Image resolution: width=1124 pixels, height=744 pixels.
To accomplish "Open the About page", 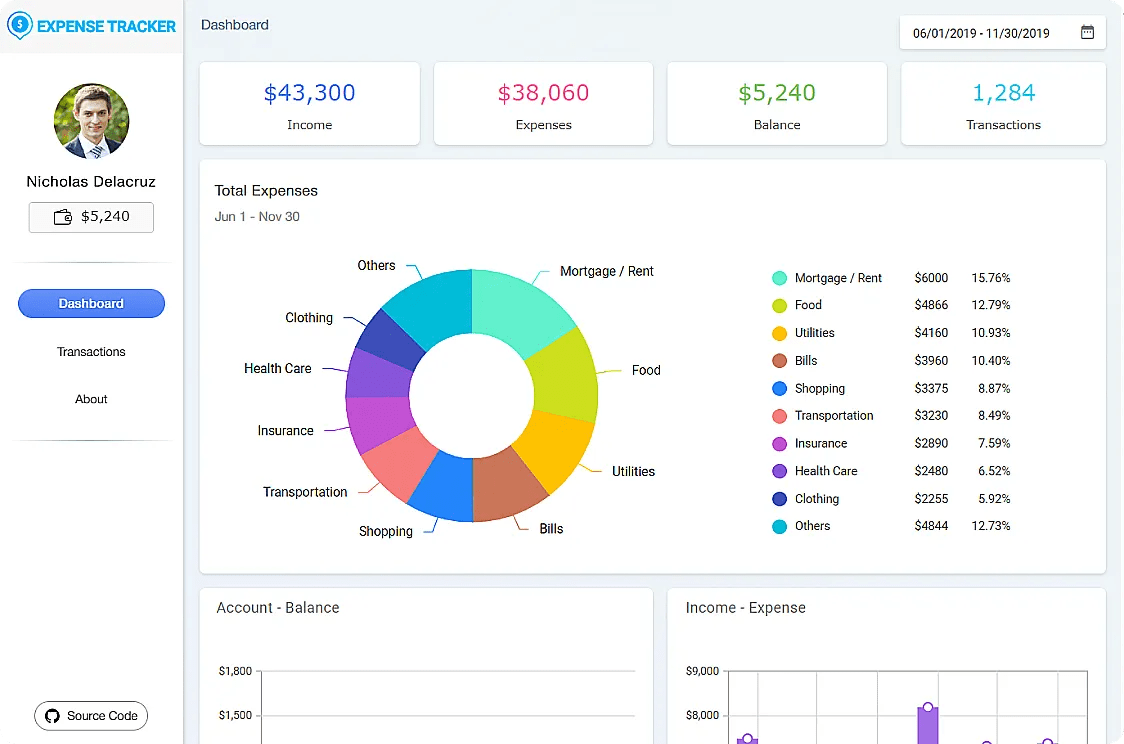I will tap(91, 399).
